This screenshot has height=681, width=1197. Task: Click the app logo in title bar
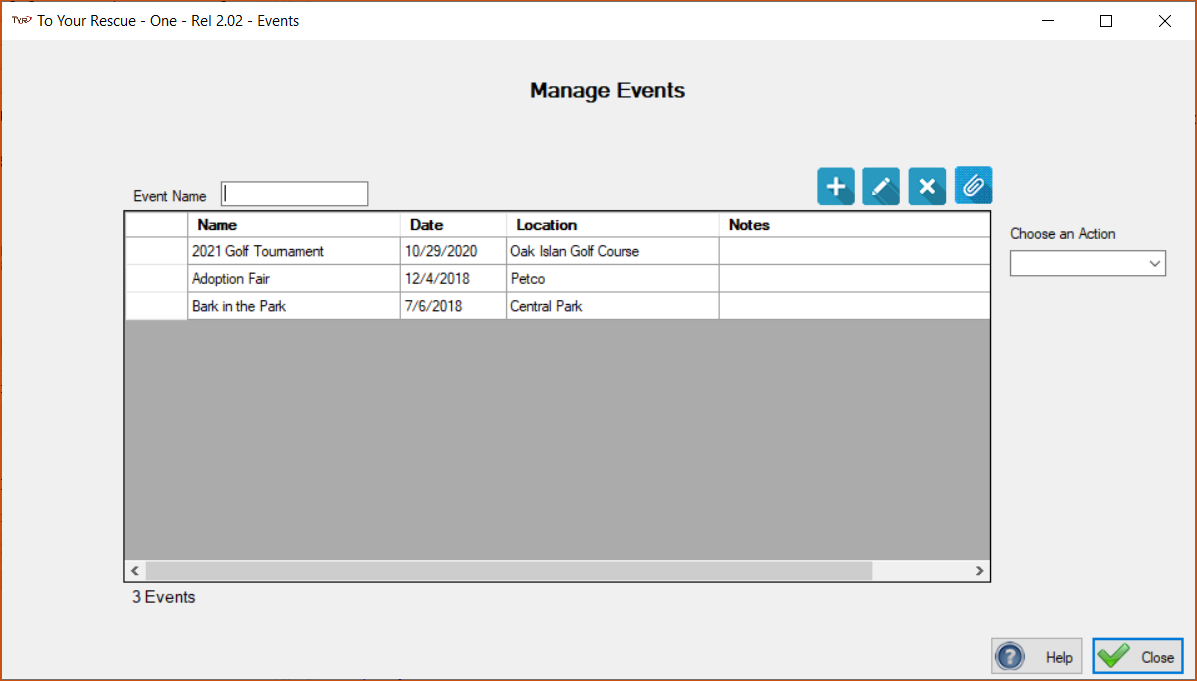click(x=21, y=21)
